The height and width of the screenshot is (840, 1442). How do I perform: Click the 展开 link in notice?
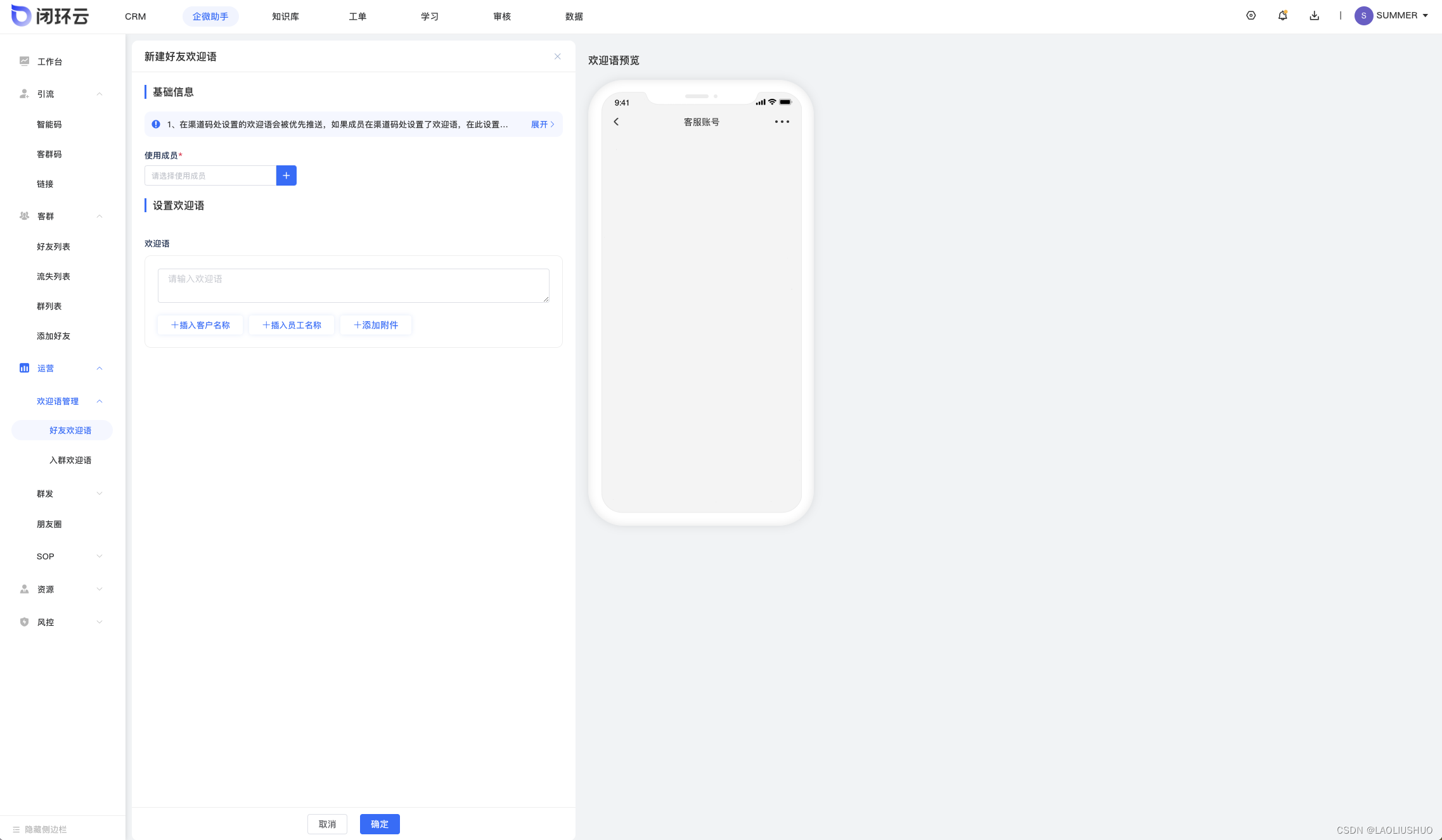(543, 124)
